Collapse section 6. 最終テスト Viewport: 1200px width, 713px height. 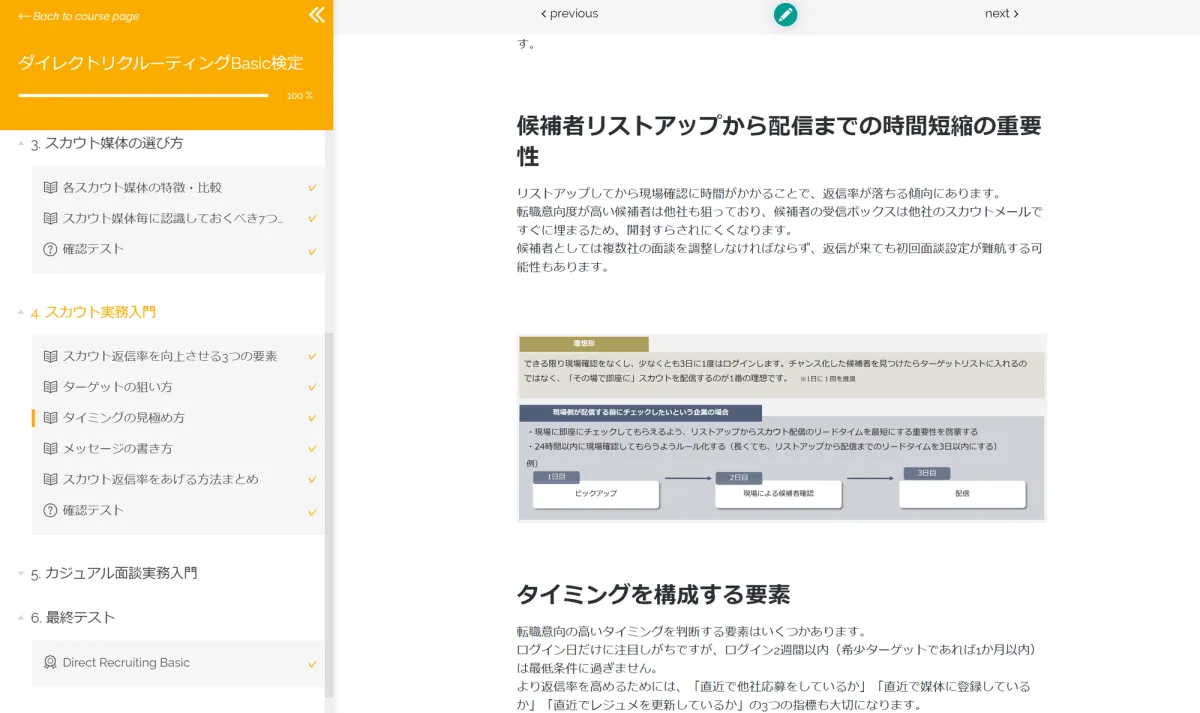click(x=21, y=618)
